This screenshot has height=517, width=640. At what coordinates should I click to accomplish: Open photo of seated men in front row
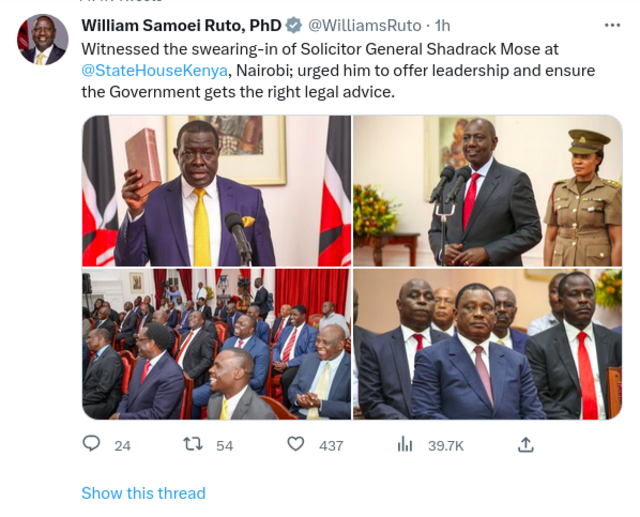click(x=487, y=344)
